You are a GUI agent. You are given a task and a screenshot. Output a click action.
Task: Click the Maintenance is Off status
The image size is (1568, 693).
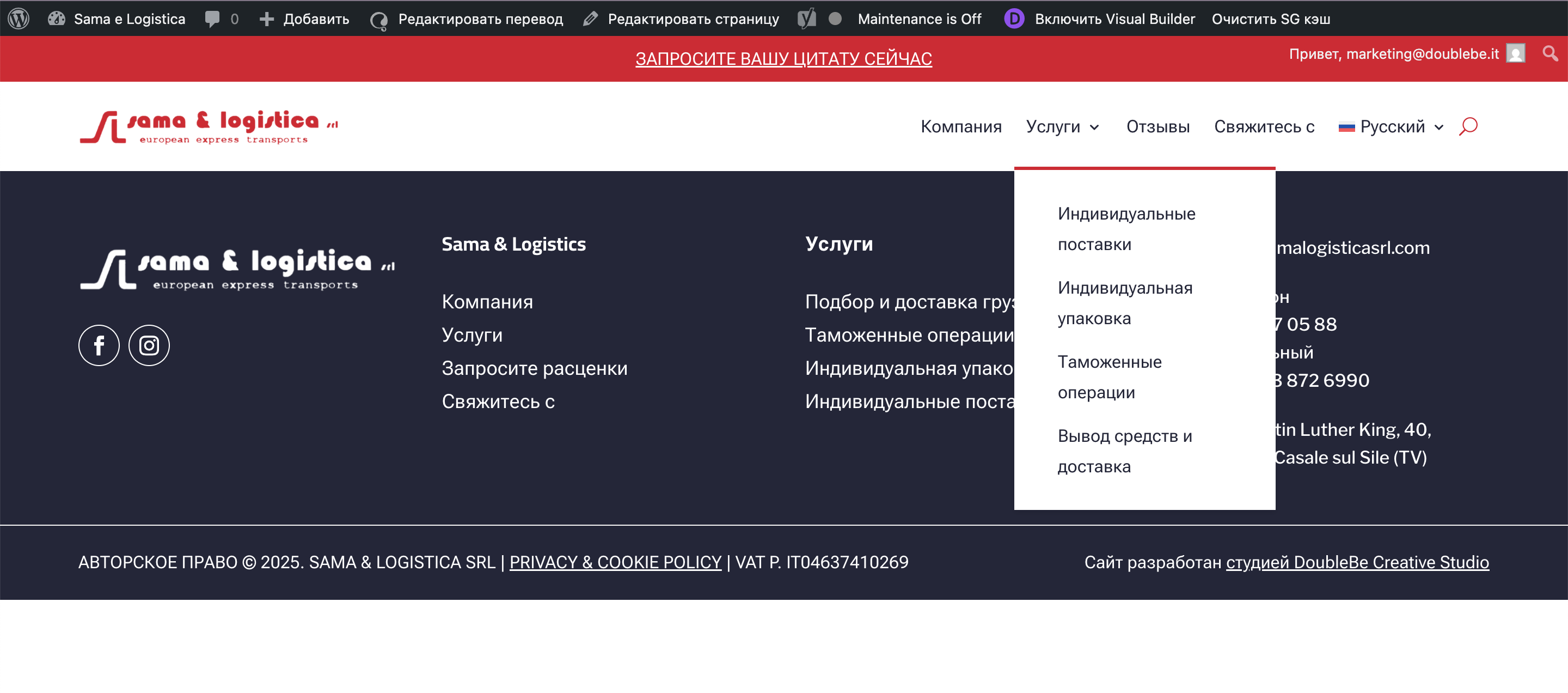(x=918, y=19)
